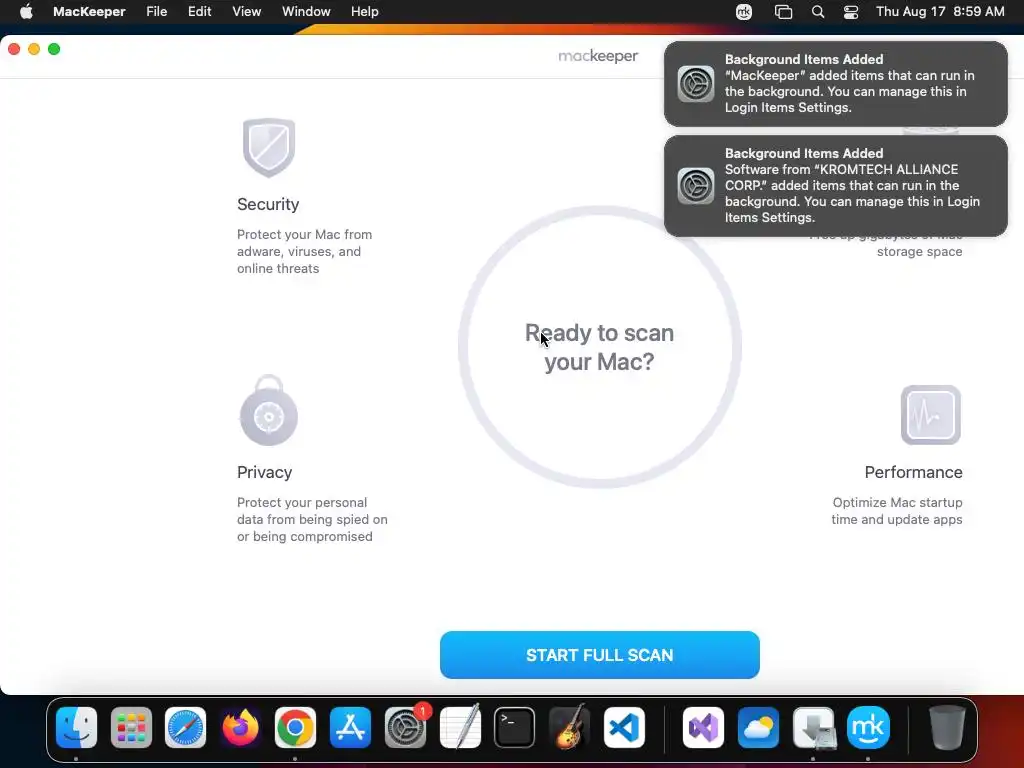Open the KROMTECH ALLIANCE CORP notification

[x=836, y=185]
